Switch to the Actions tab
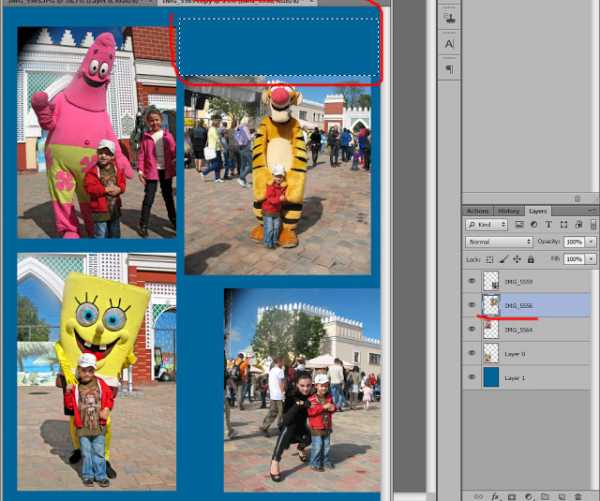This screenshot has height=501, width=600. (478, 211)
